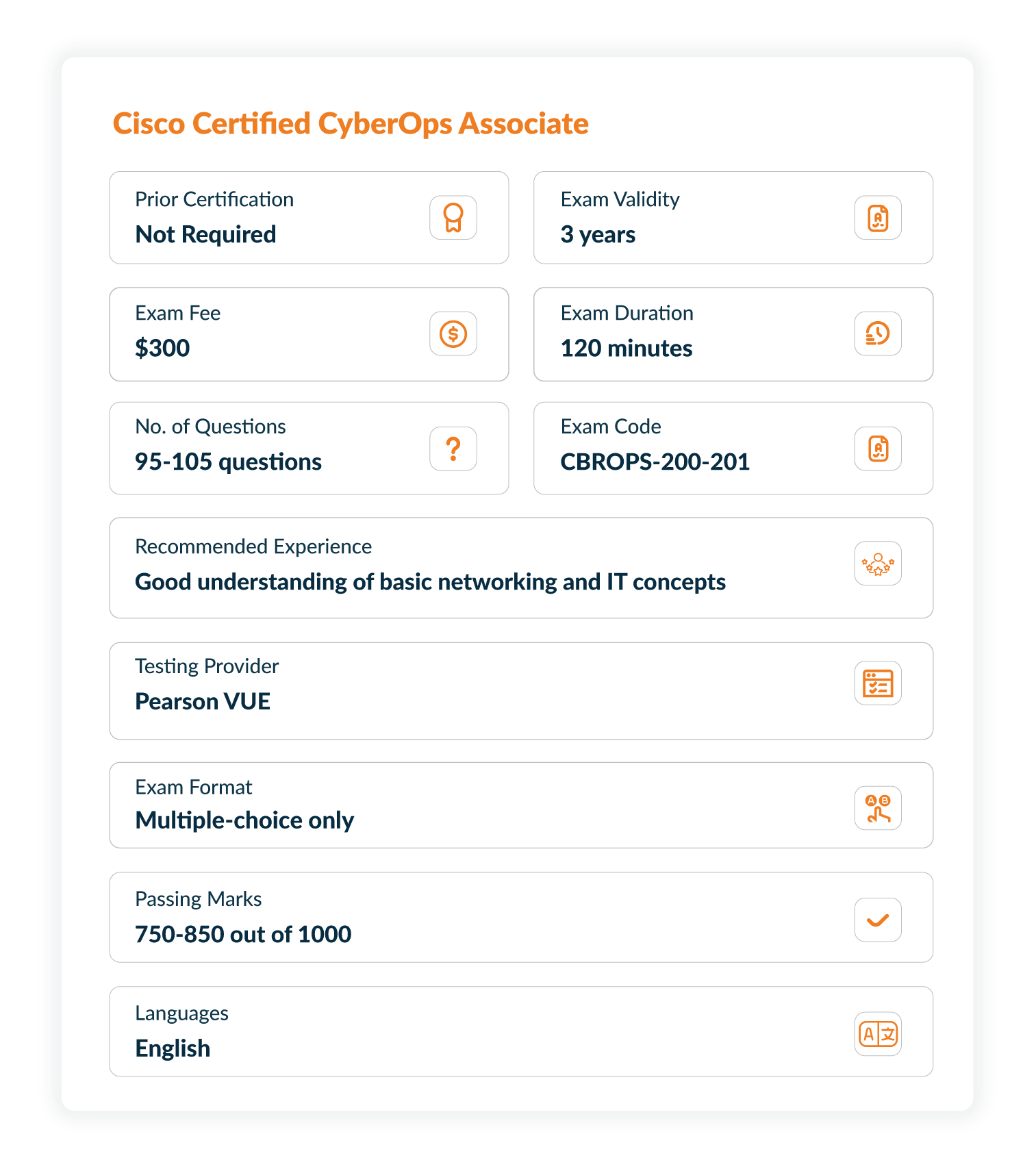Click the clock icon beside Exam Duration
Viewport: 1036px width, 1160px height.
(878, 333)
